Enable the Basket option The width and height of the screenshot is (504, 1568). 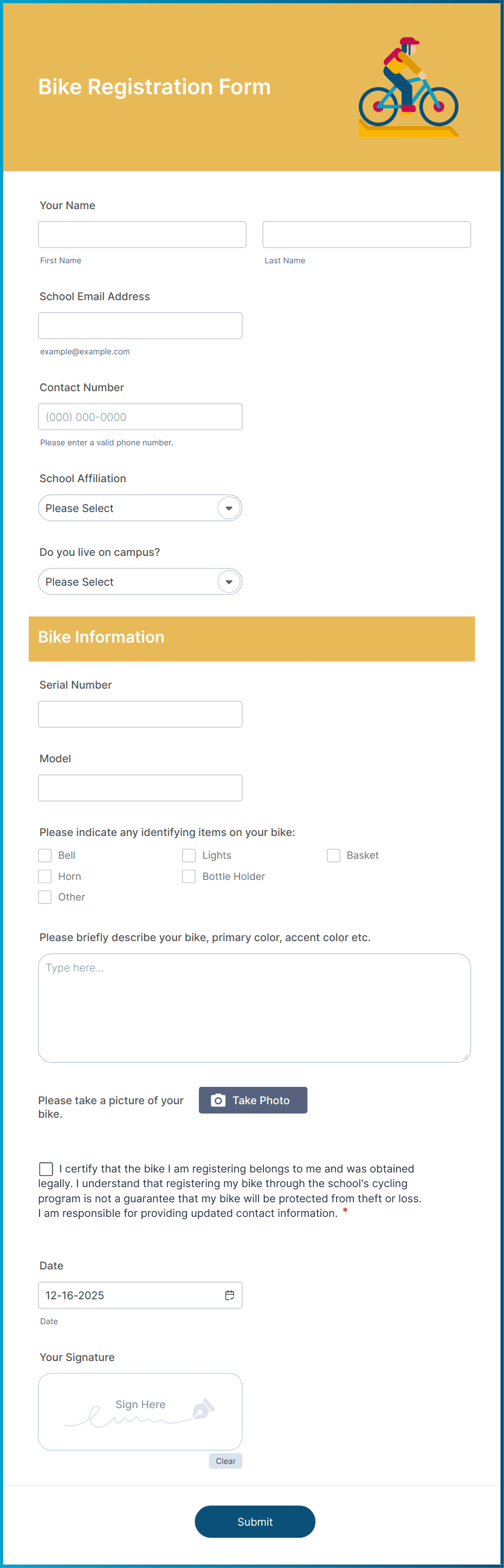(x=334, y=855)
